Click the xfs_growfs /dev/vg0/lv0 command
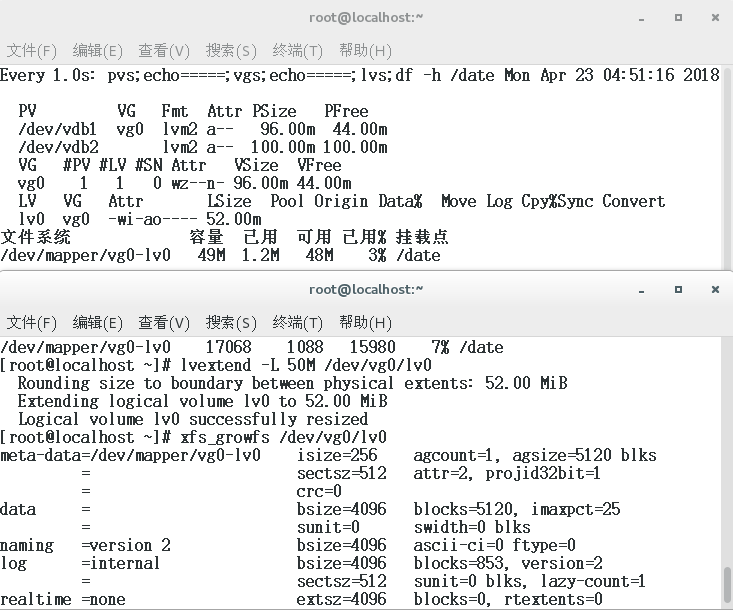733x610 pixels. (283, 438)
